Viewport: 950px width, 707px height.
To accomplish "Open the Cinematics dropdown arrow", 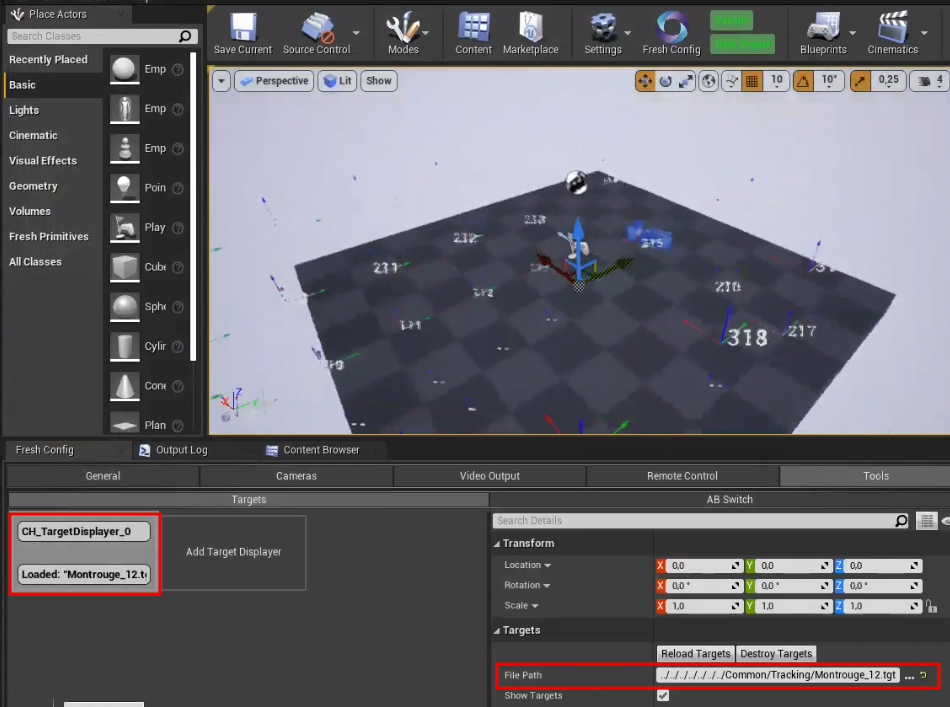I will [x=924, y=33].
